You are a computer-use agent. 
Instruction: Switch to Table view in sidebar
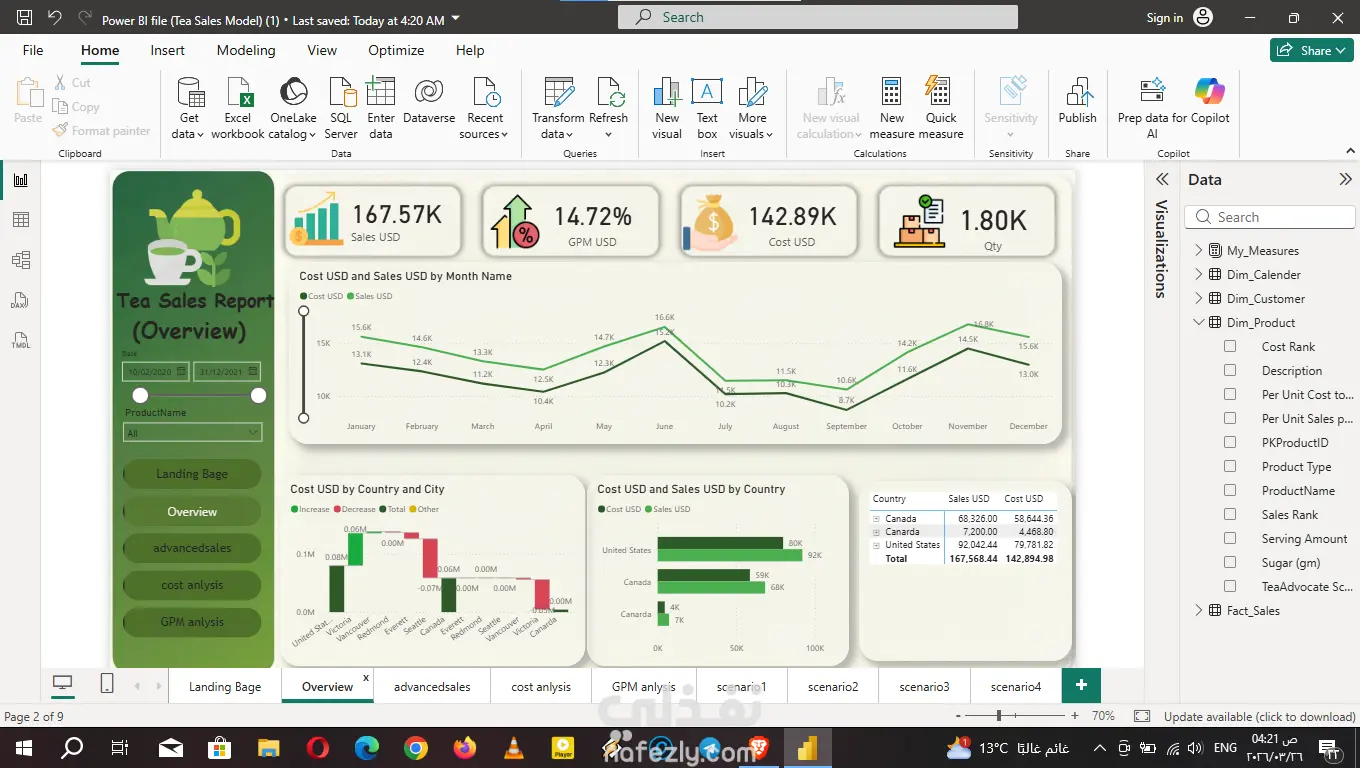pos(21,220)
